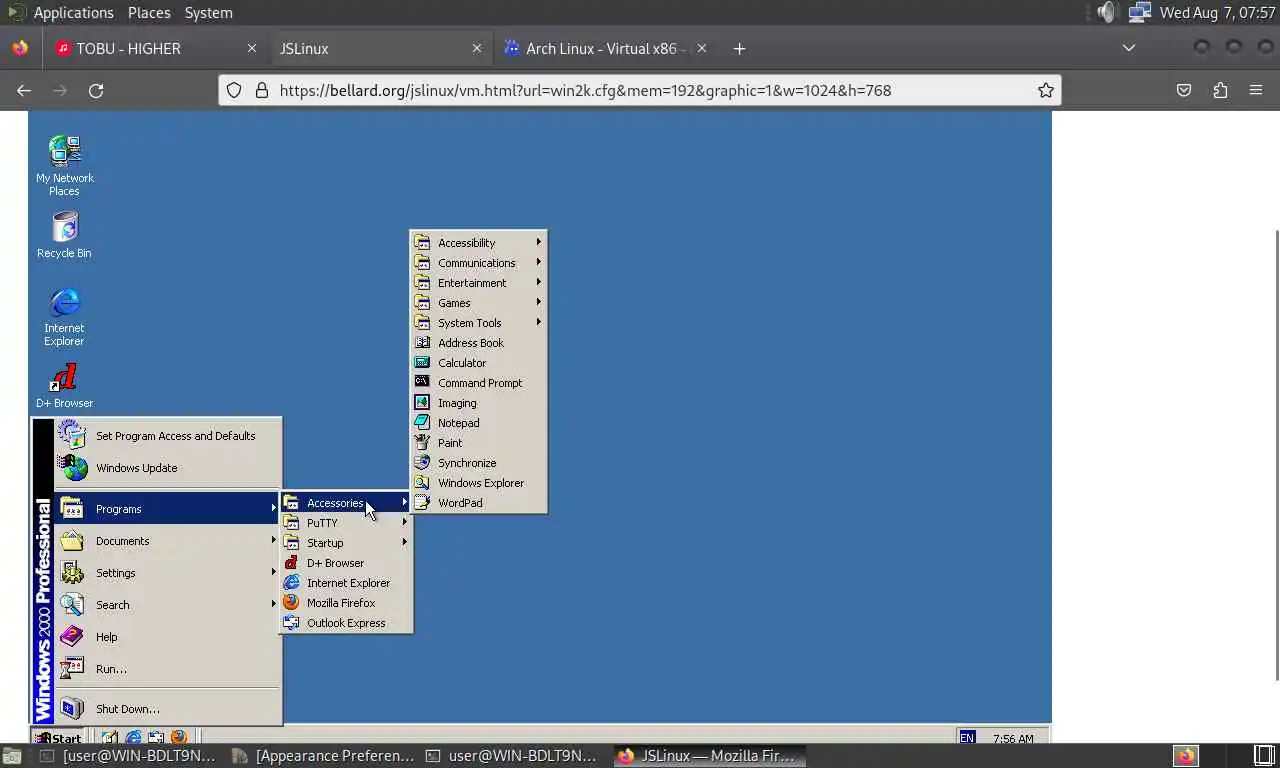Launch Address Book from Accessories

point(479,343)
